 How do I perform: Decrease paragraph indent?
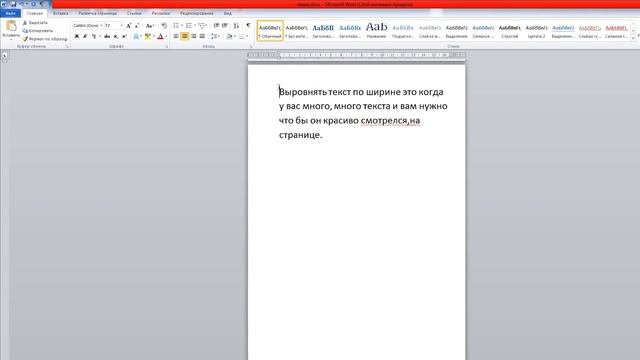[216, 26]
